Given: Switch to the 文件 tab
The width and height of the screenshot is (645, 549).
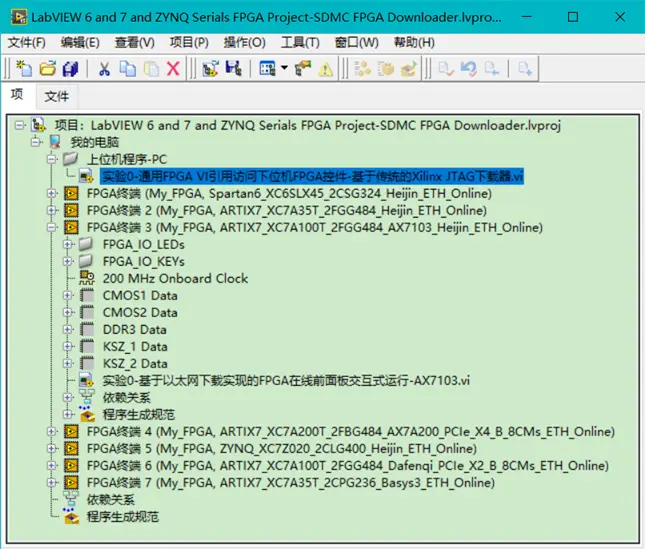Looking at the screenshot, I should pyautogui.click(x=57, y=97).
